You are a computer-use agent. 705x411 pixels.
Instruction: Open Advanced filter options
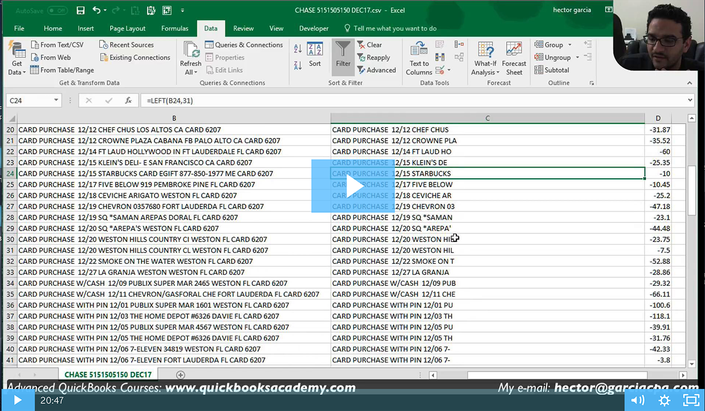point(377,70)
